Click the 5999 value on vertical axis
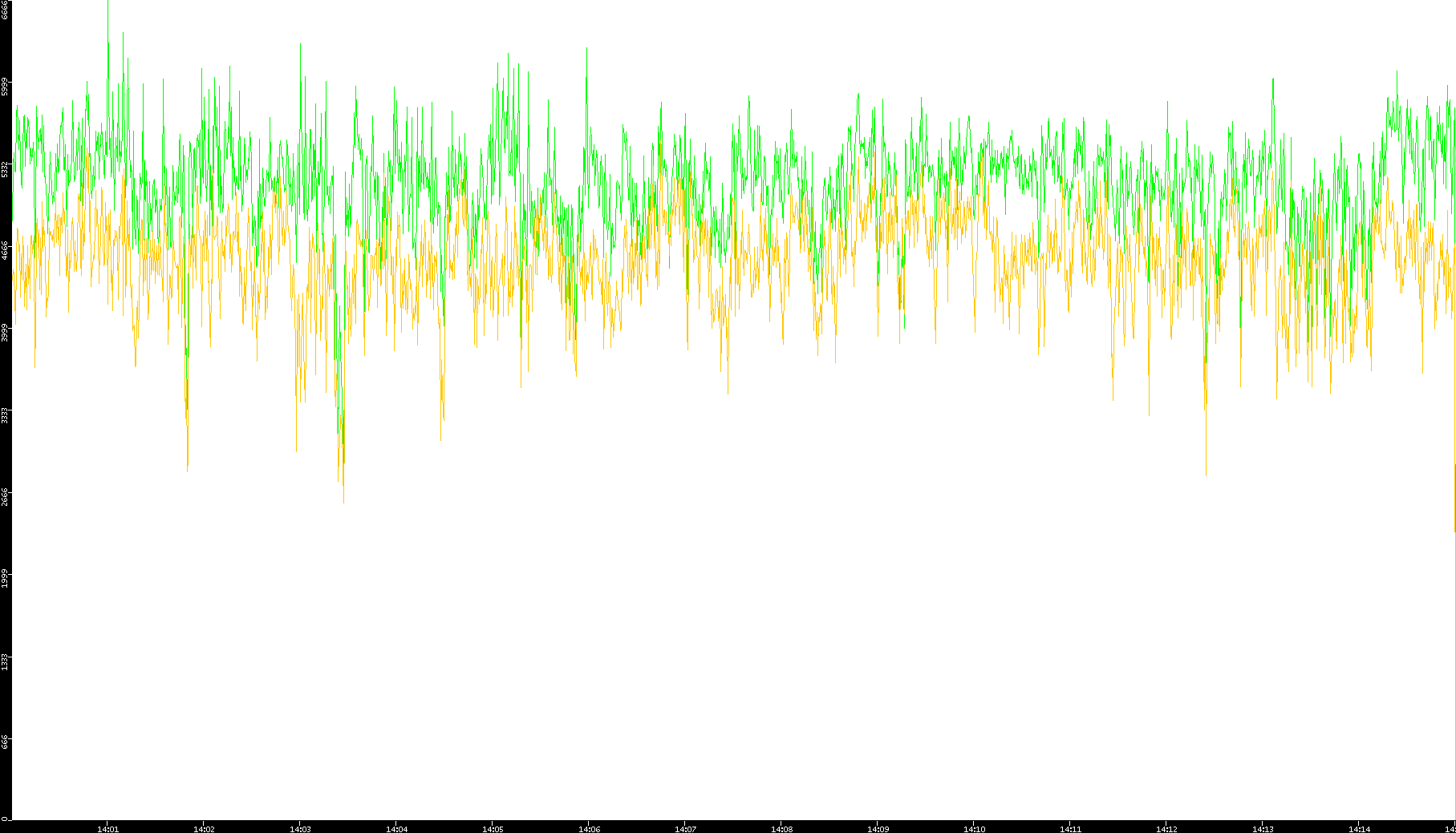The height and width of the screenshot is (833, 1456). point(5,87)
